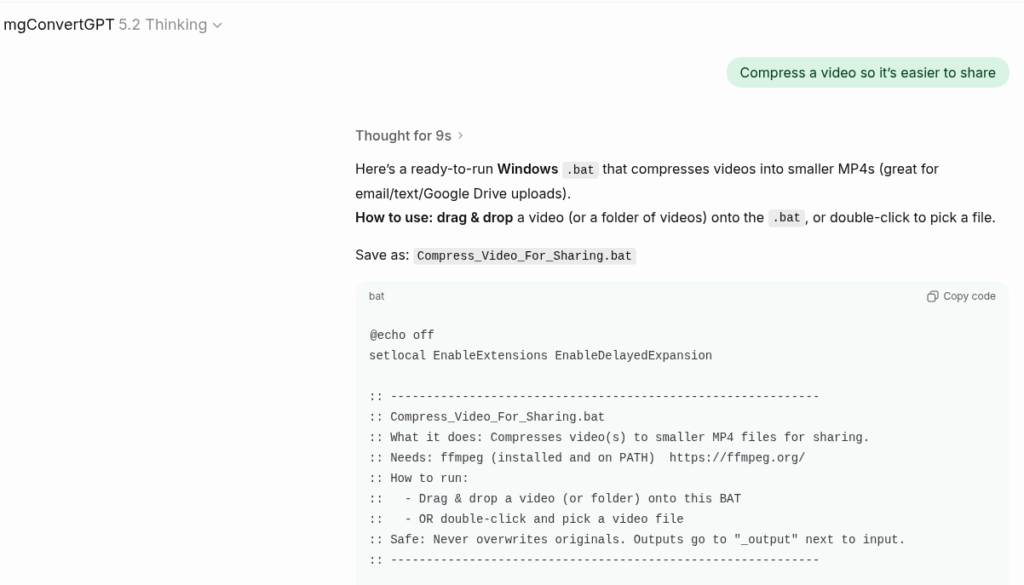Image resolution: width=1024 pixels, height=585 pixels.
Task: Click the setlocal EnableExtensions code line
Action: (540, 355)
